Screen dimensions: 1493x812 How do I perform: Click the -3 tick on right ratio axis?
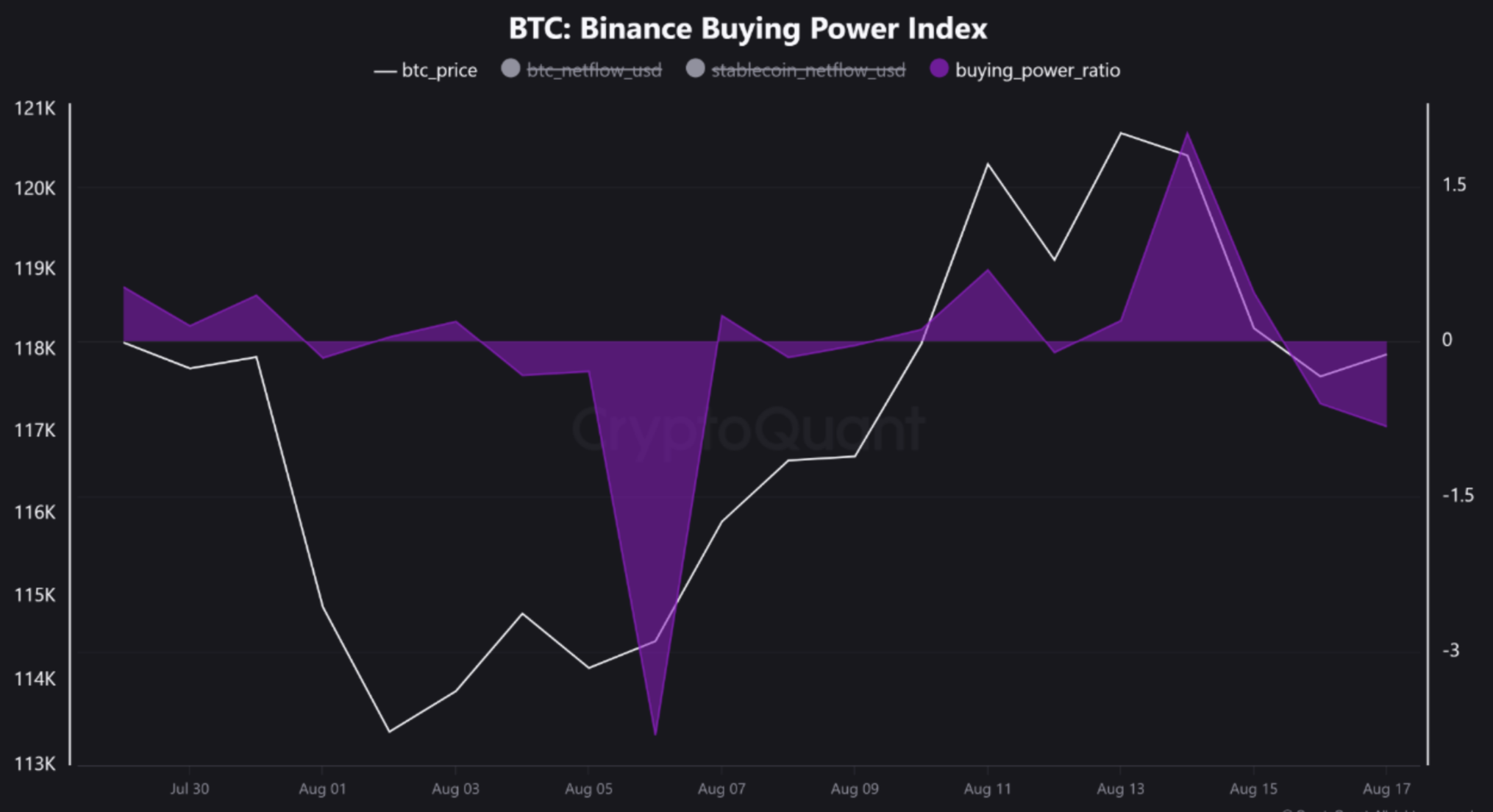coord(1450,650)
